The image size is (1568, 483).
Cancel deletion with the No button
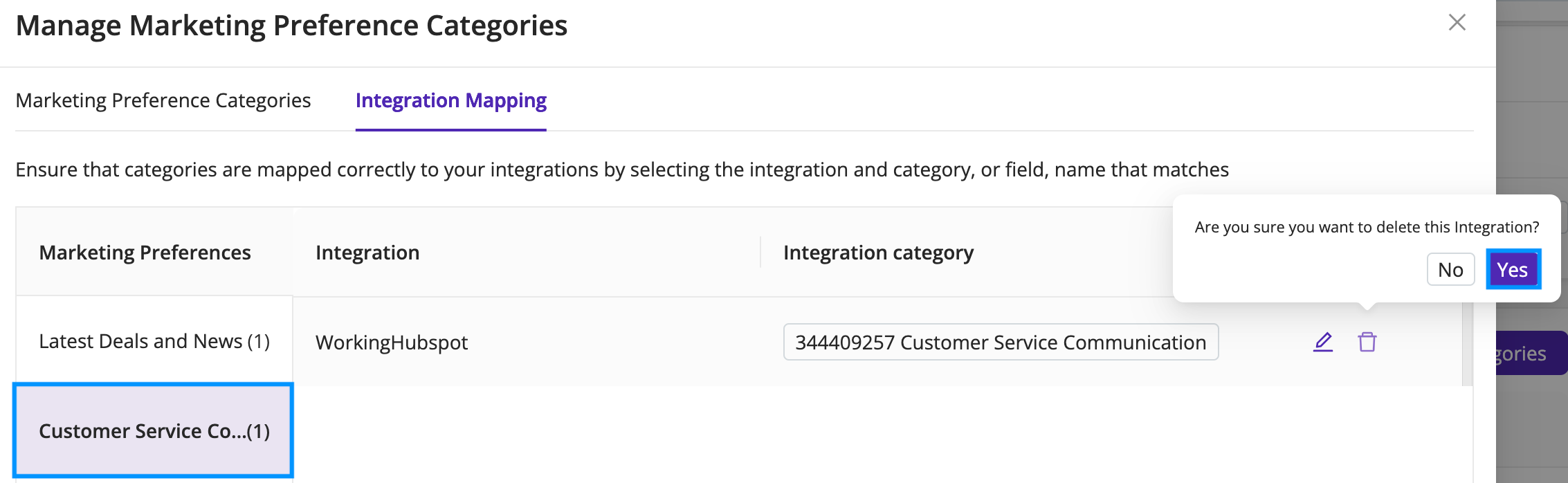click(x=1451, y=269)
